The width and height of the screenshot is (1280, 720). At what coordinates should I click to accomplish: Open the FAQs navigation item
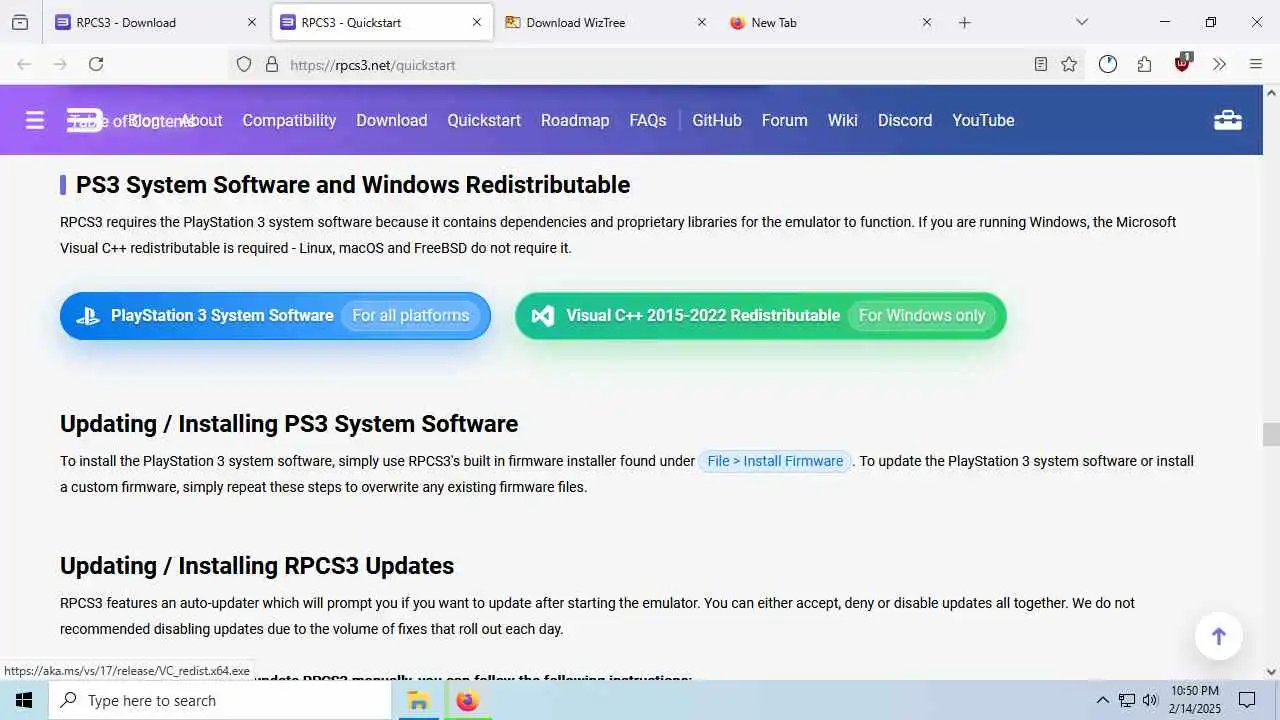coord(648,120)
